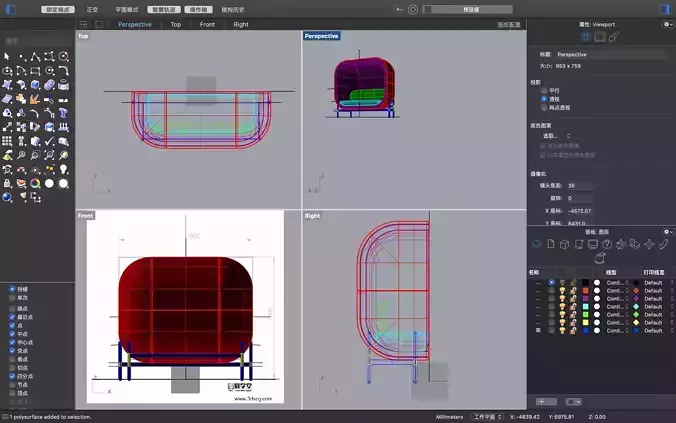Toggle the 锁定格点 grid snap button
The image size is (676, 423).
tap(58, 9)
